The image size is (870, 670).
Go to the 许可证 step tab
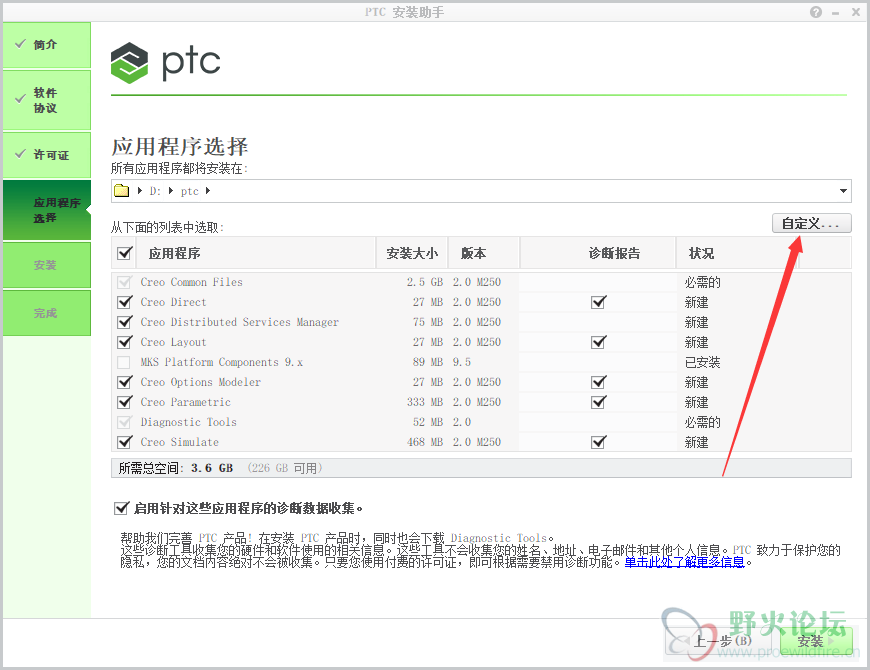pyautogui.click(x=47, y=155)
